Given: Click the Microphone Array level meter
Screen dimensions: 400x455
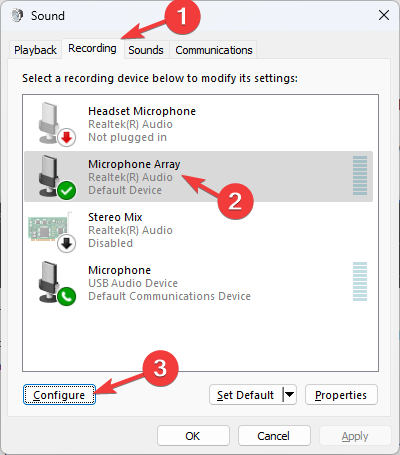Looking at the screenshot, I should 360,176.
